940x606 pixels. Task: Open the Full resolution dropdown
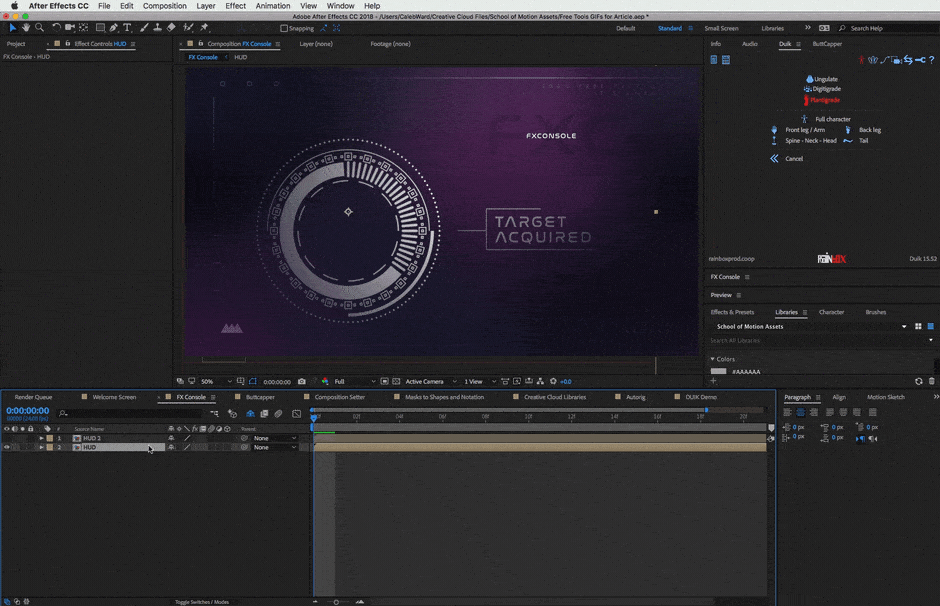coord(354,381)
